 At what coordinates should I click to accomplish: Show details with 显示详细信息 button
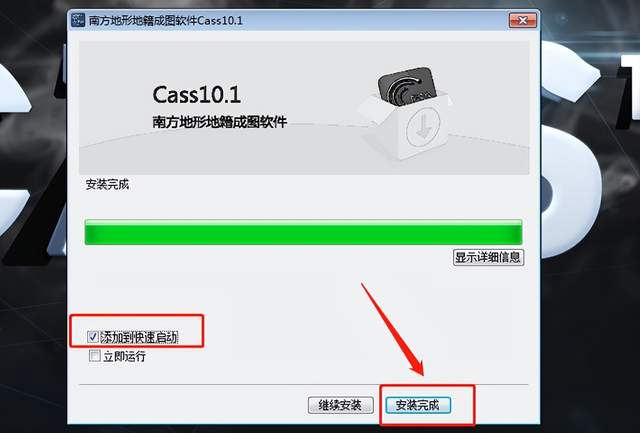488,258
